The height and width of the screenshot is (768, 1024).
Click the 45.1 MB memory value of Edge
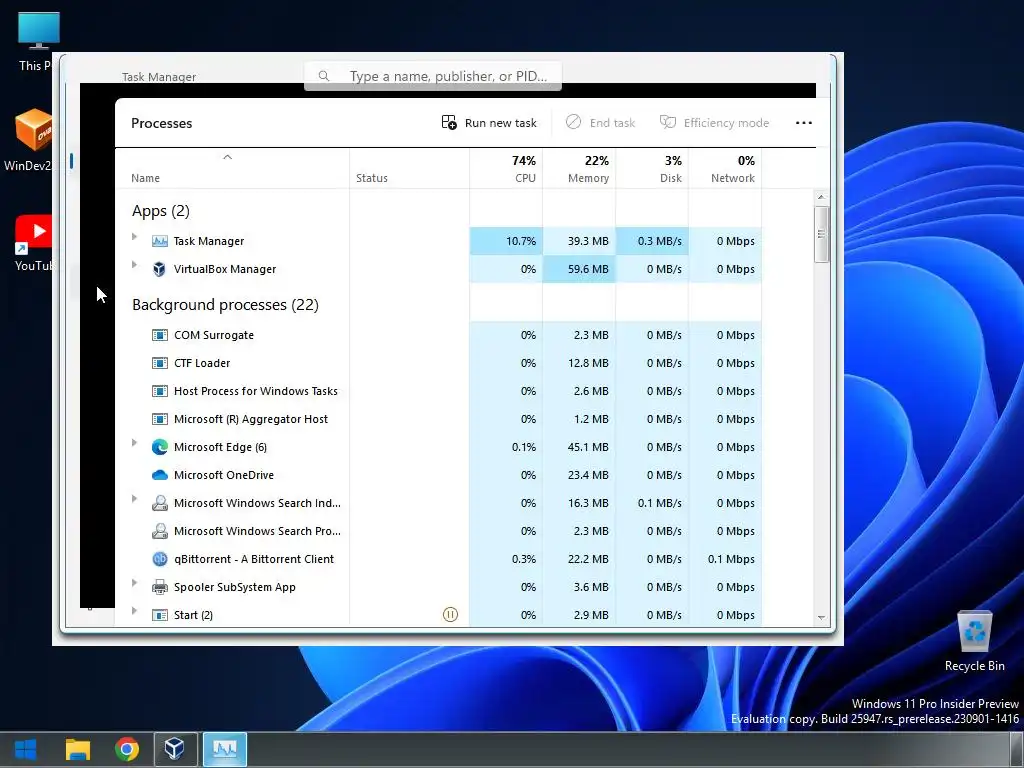coord(588,448)
